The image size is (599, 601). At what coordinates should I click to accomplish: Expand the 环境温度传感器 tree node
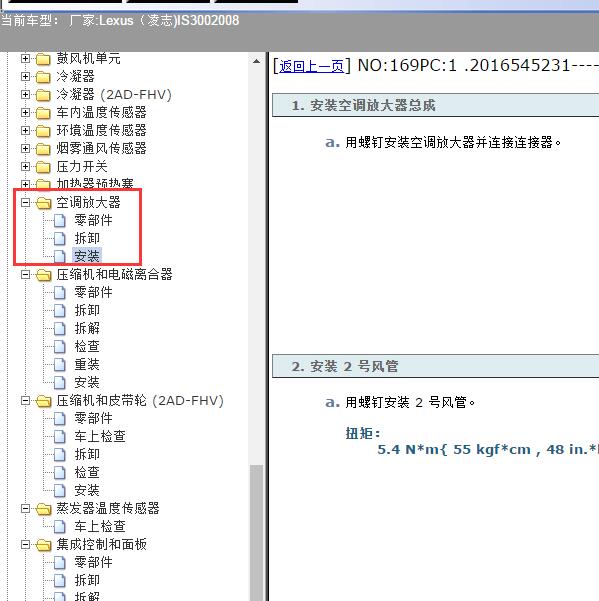coord(25,130)
